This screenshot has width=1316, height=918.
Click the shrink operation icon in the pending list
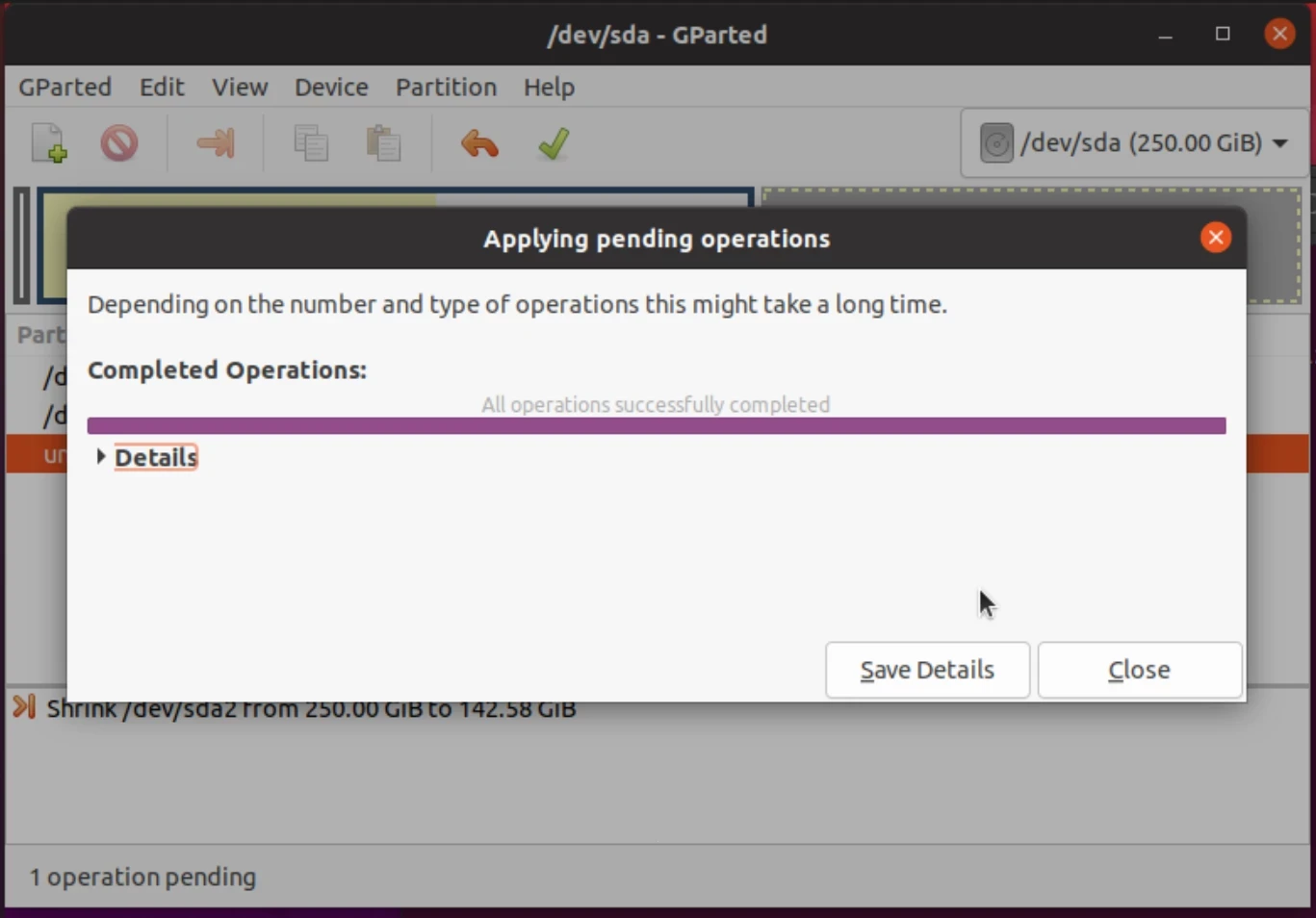(x=24, y=708)
